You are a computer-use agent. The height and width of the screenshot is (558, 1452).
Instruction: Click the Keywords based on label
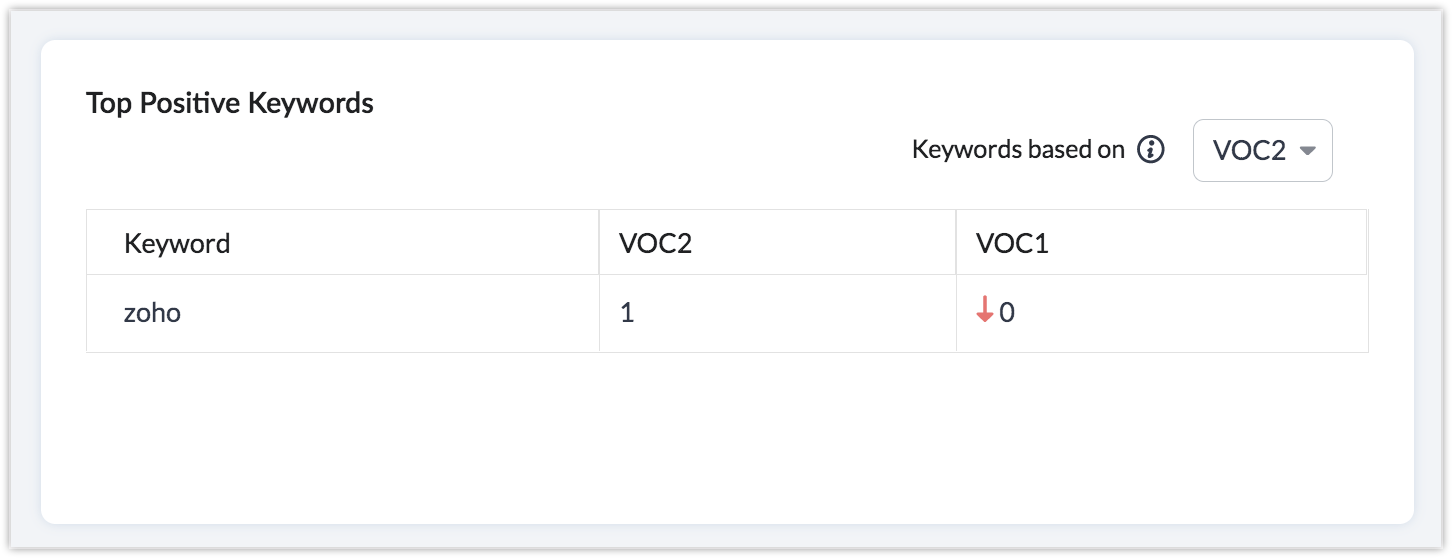[1018, 150]
